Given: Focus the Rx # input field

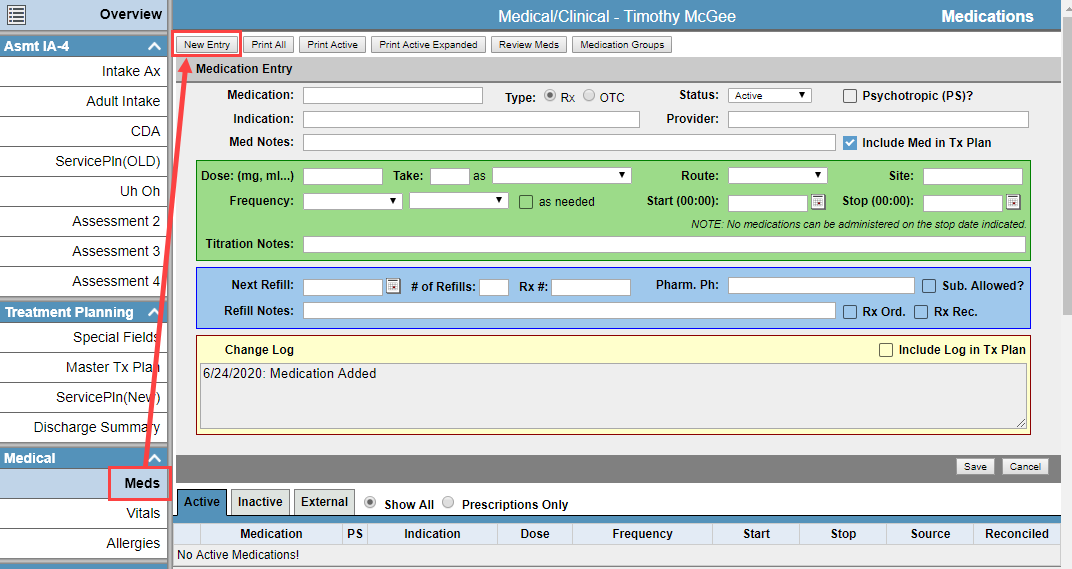Looking at the screenshot, I should [591, 287].
